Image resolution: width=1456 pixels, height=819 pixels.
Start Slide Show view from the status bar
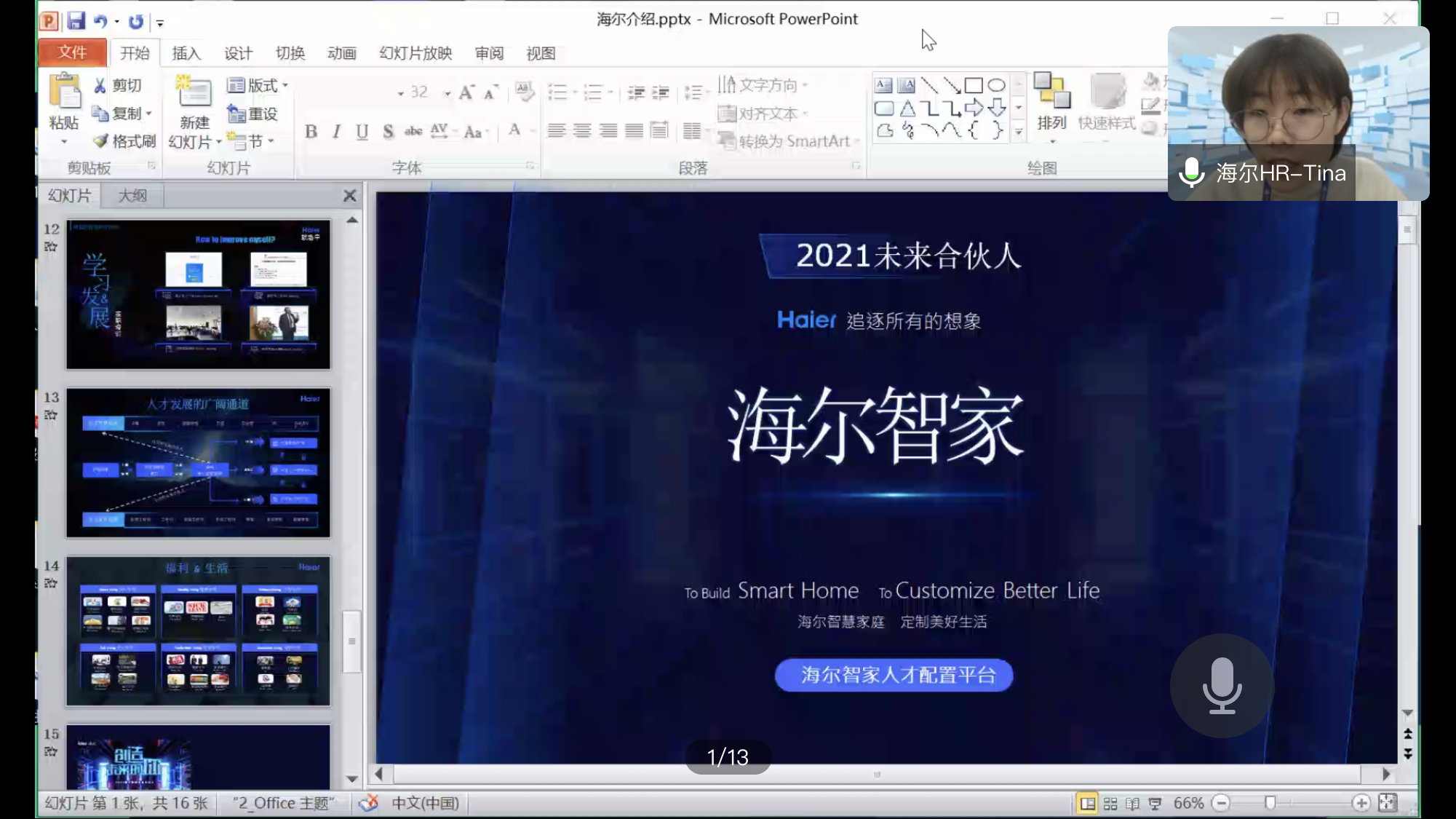click(x=1153, y=803)
